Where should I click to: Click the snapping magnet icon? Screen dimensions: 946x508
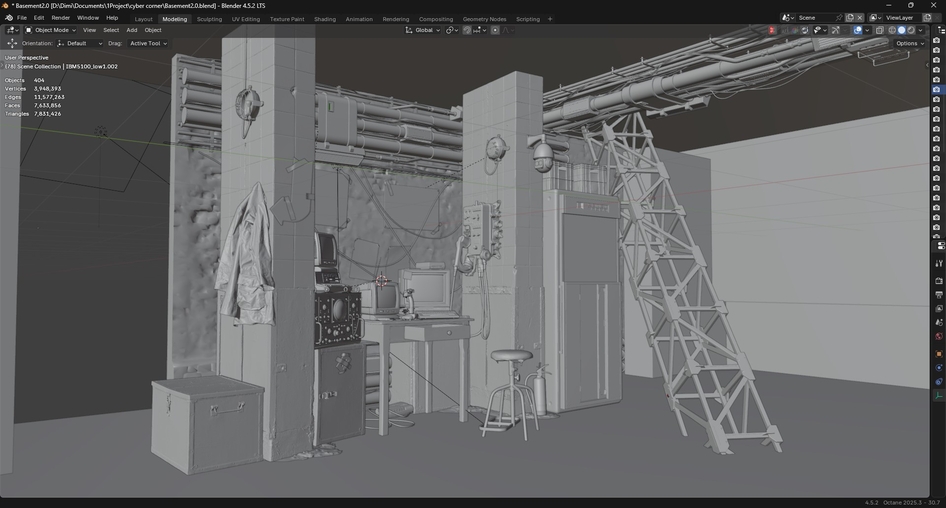pyautogui.click(x=467, y=30)
